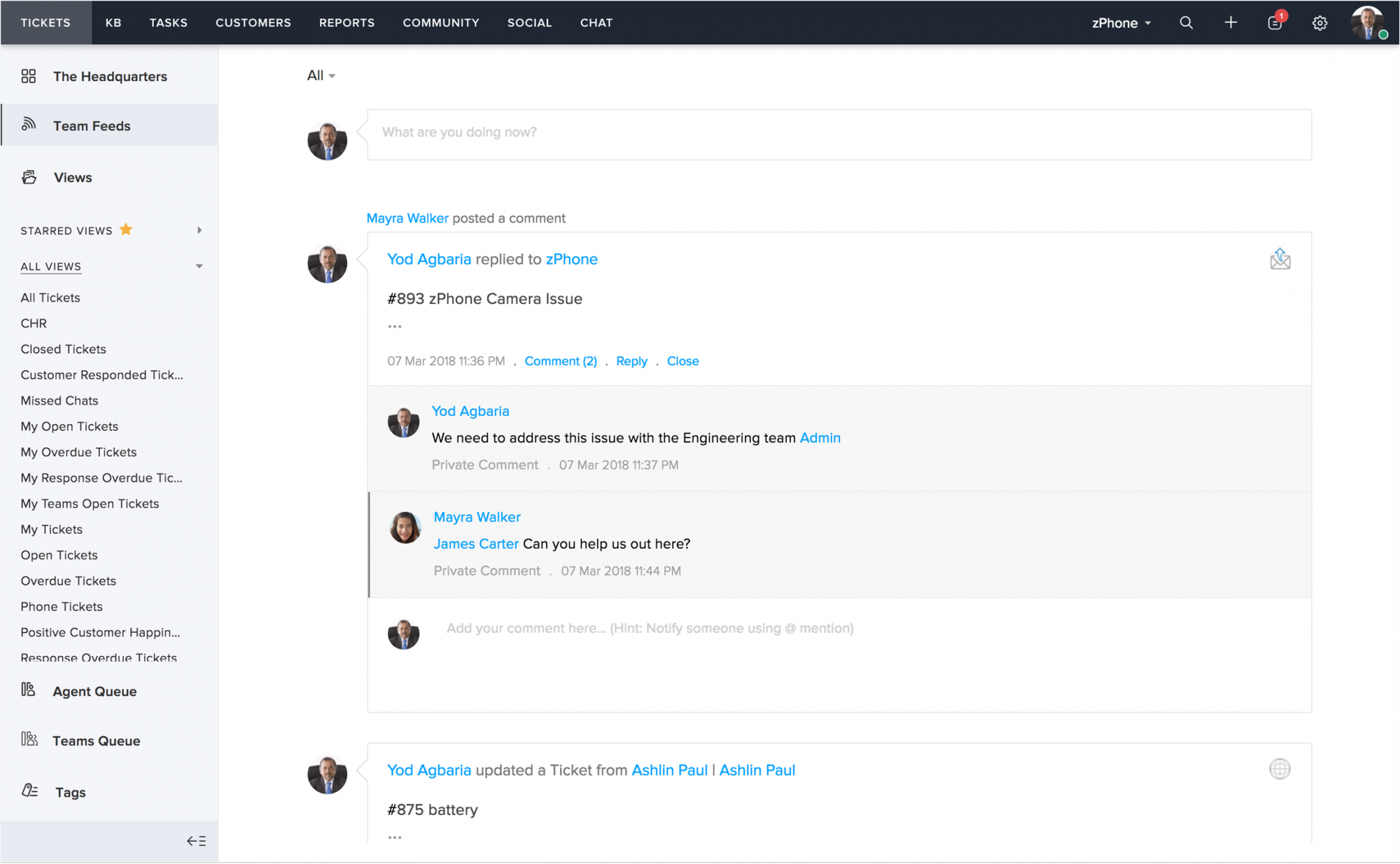Open the REPORTS menu item
Image resolution: width=1400 pixels, height=864 pixels.
coord(347,22)
